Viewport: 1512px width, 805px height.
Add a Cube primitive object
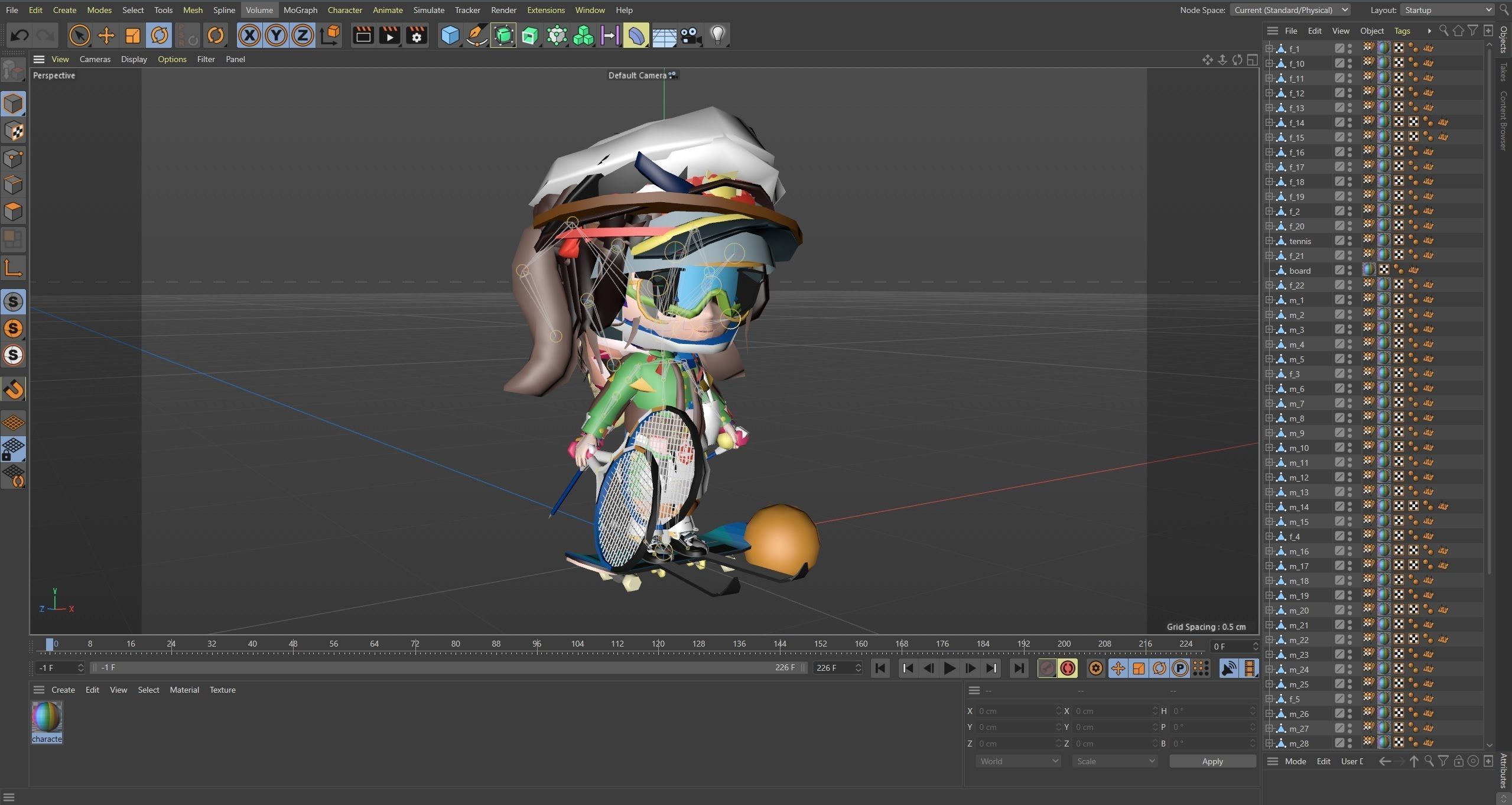point(450,35)
